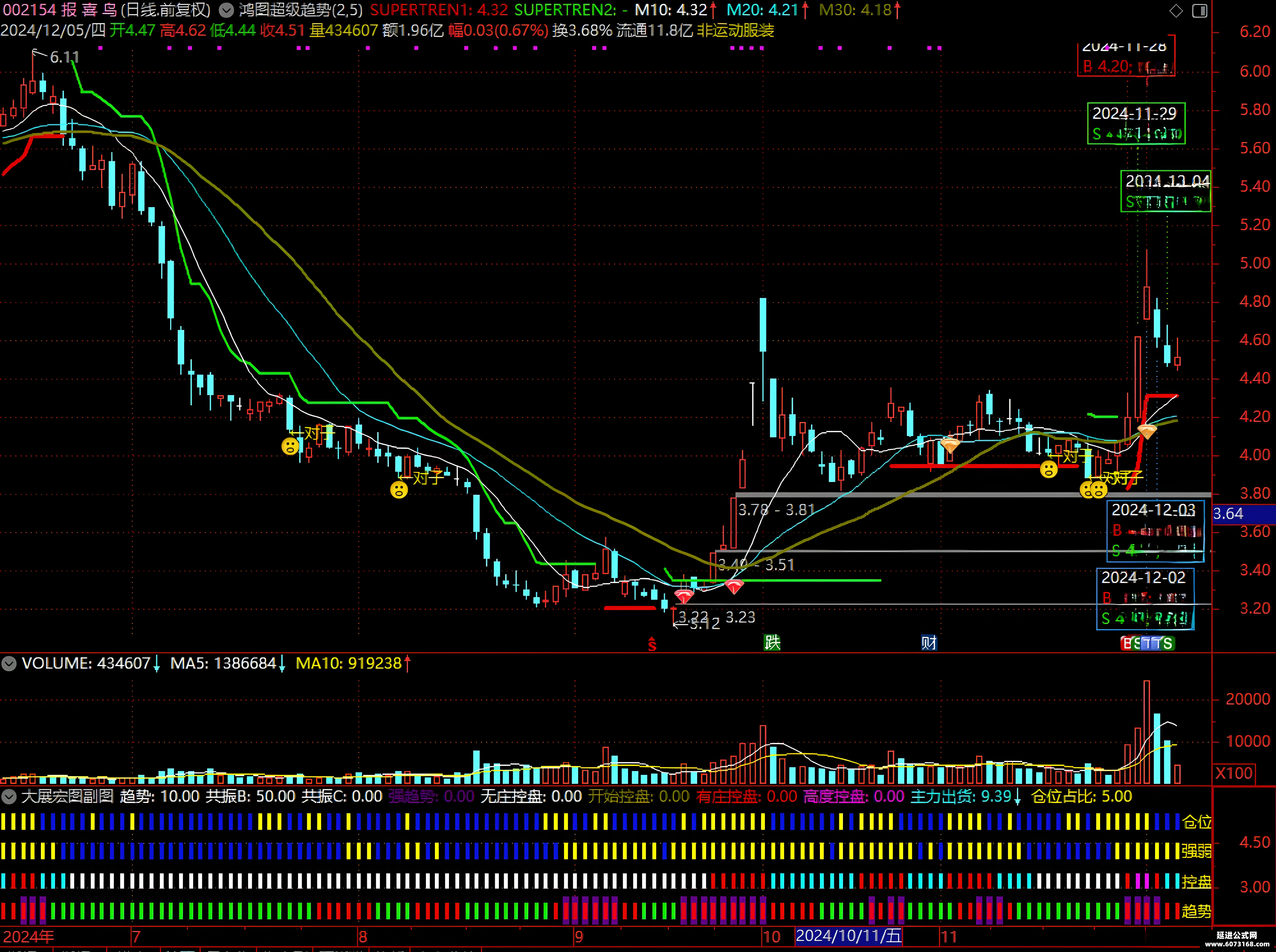Viewport: 1276px width, 952px height.
Task: Click the orange diamond on the latest candles
Action: point(1146,431)
